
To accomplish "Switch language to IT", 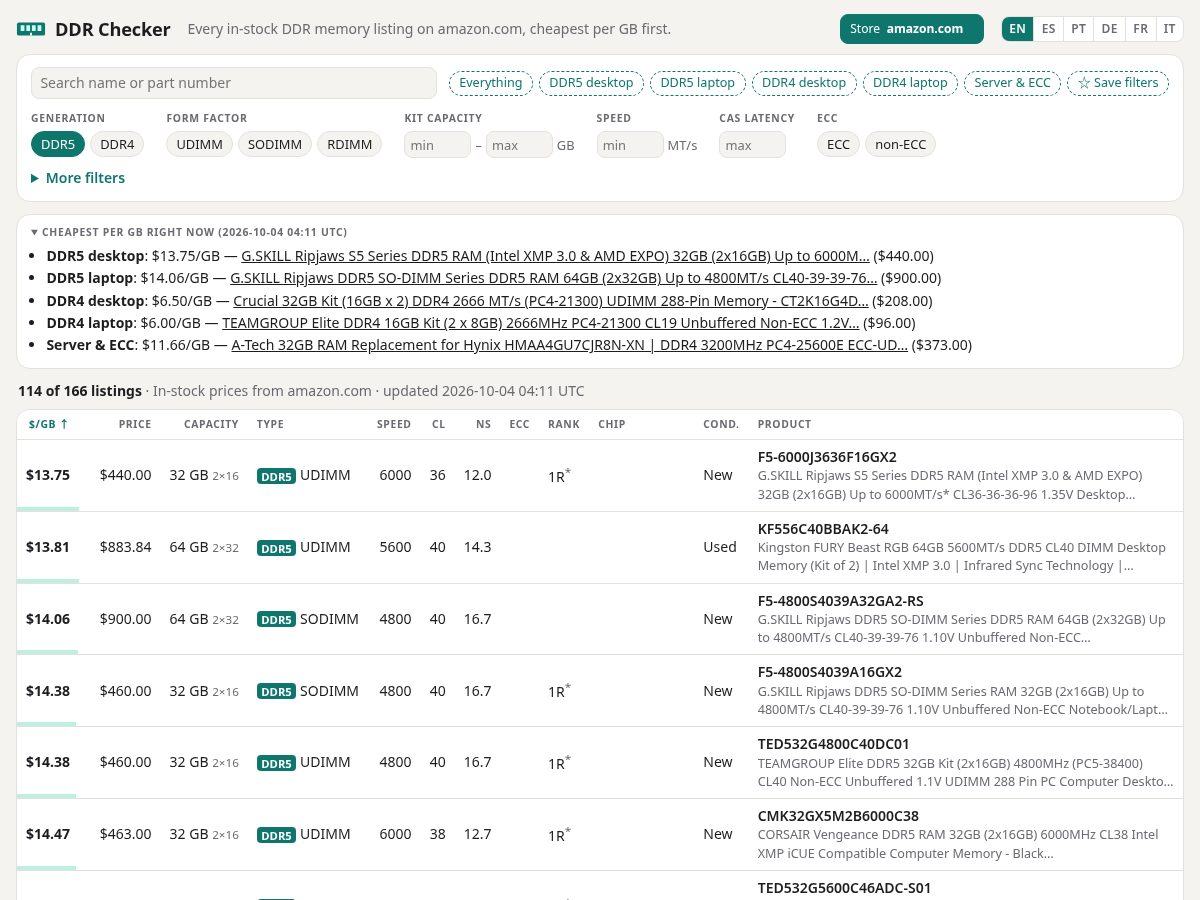I will click(x=1169, y=29).
